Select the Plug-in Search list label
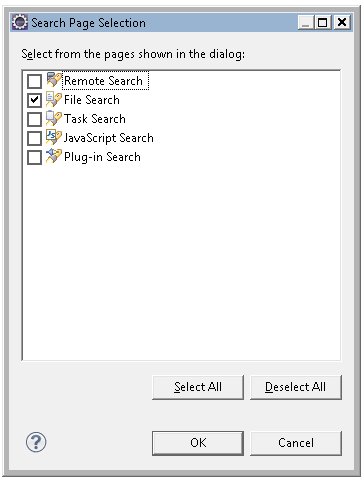This screenshot has height=480, width=364. click(x=102, y=157)
